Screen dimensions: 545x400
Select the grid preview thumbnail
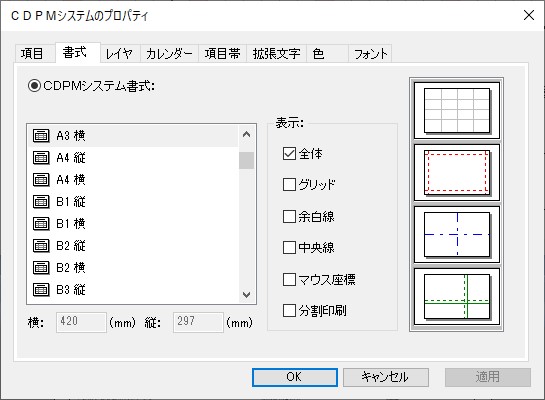(x=457, y=111)
